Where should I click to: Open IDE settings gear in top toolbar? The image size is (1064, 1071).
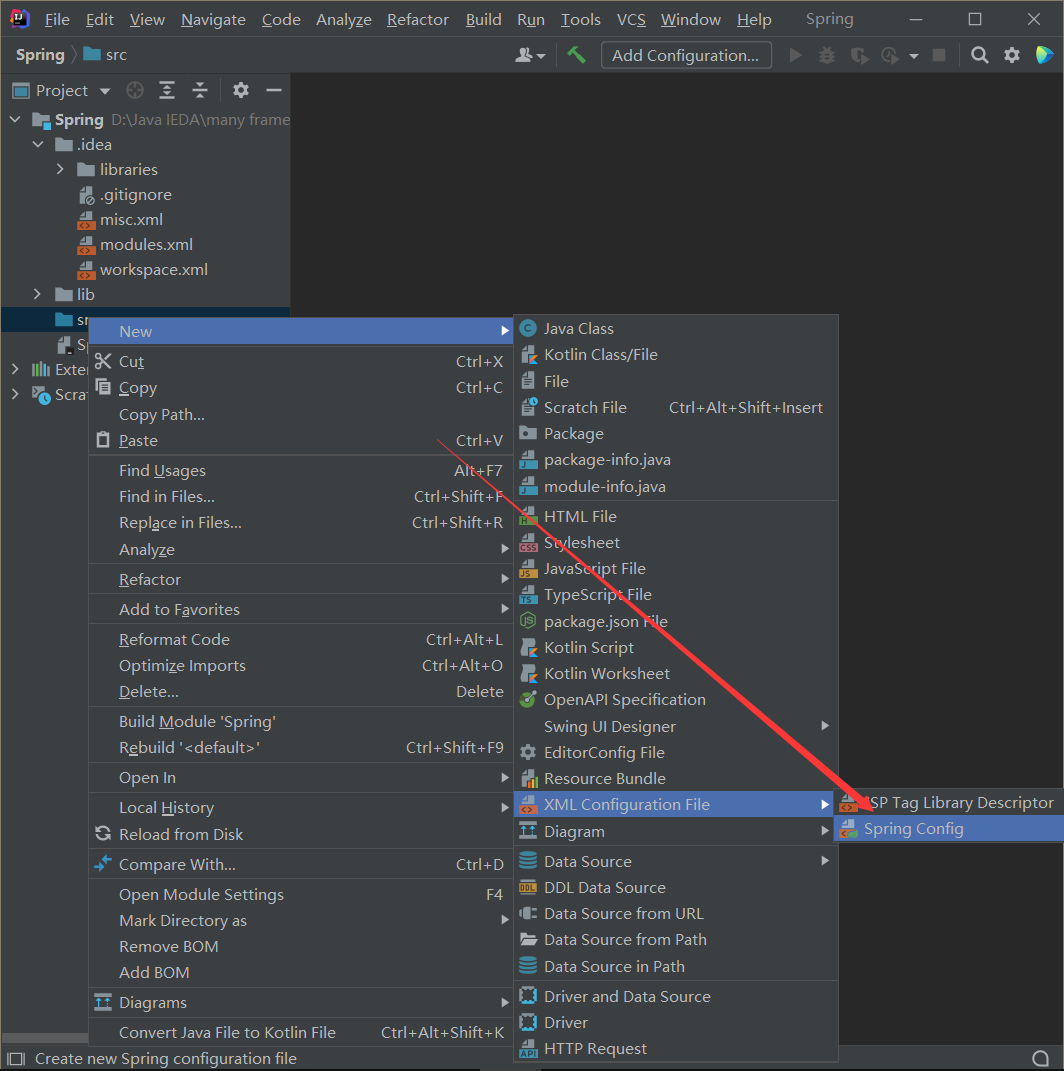point(1011,55)
